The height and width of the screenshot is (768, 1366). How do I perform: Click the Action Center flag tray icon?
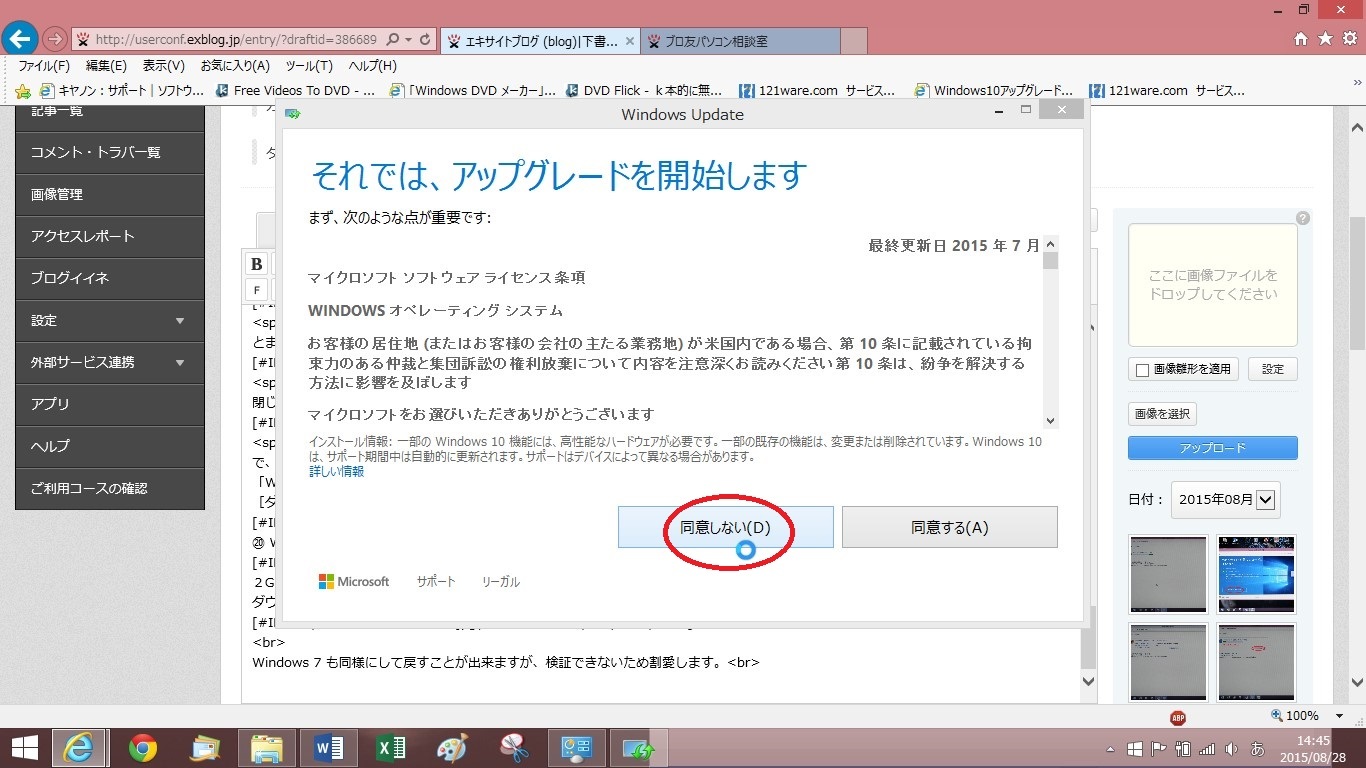(x=1159, y=748)
